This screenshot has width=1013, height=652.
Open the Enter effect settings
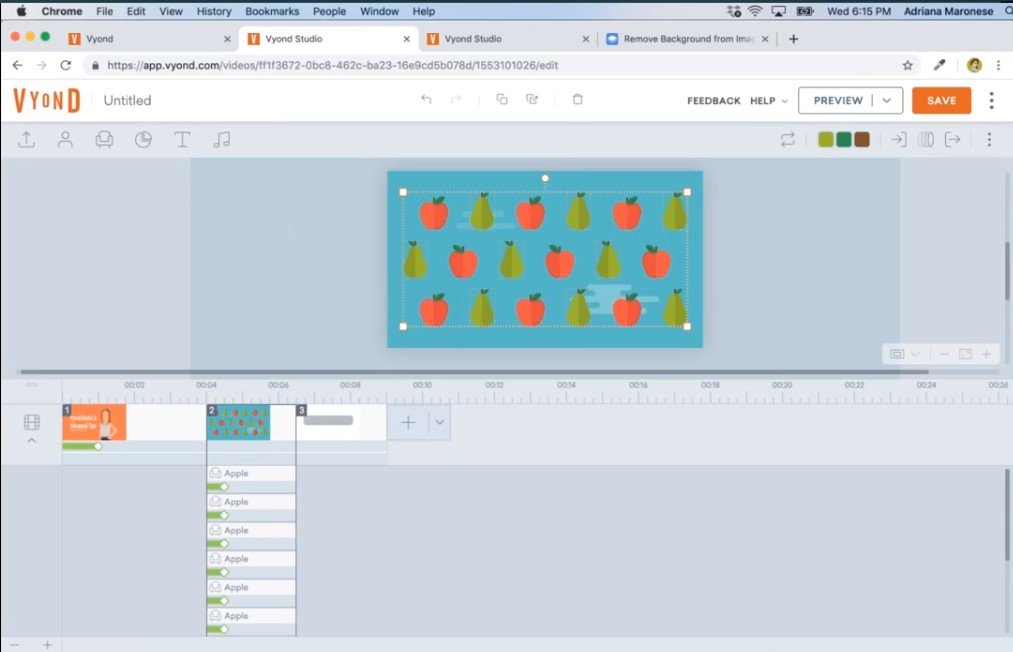click(x=898, y=140)
